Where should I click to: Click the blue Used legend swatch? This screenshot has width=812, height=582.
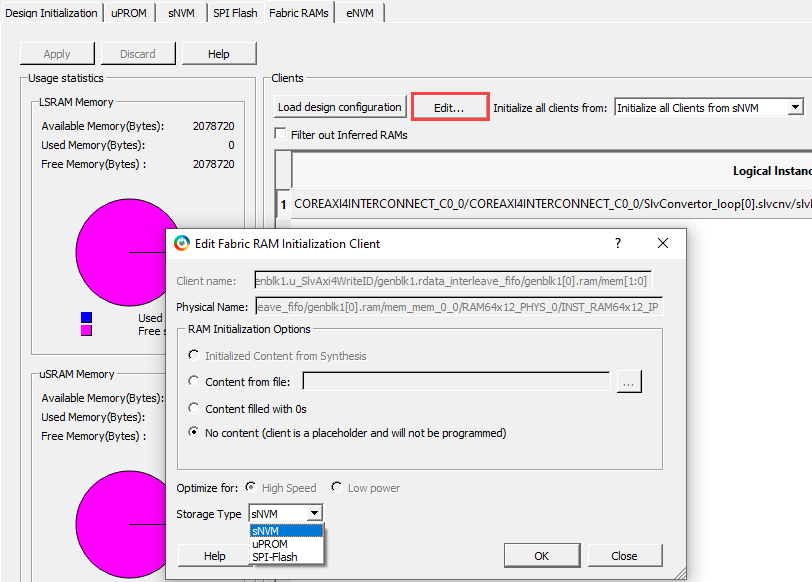click(x=86, y=318)
